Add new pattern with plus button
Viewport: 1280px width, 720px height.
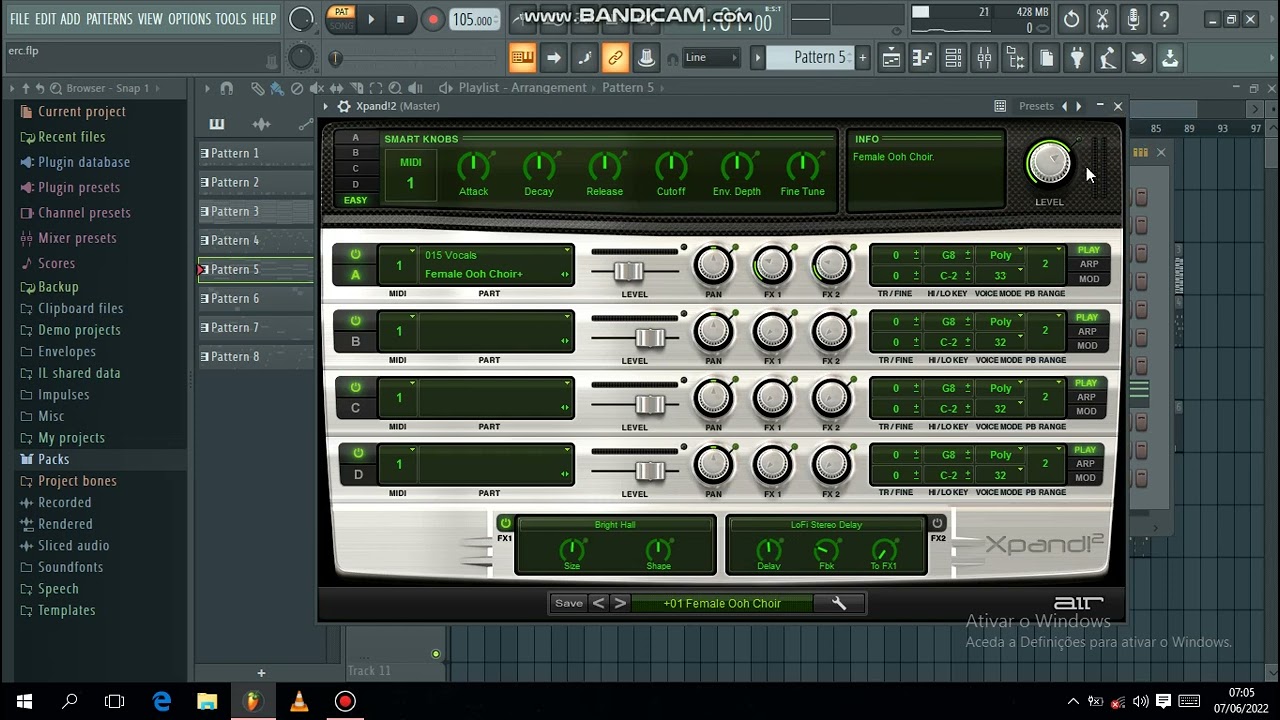click(x=862, y=58)
